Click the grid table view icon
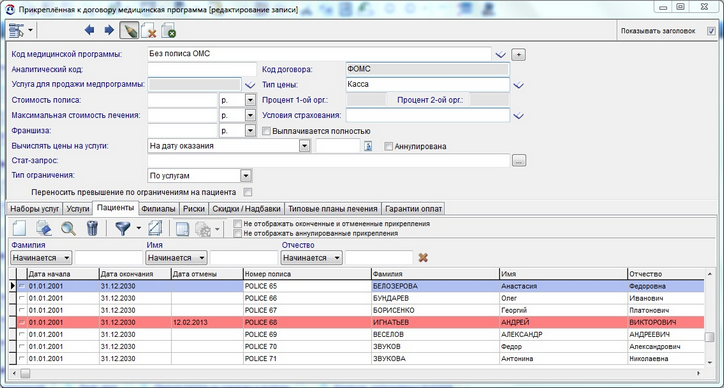724x388 pixels. [x=182, y=228]
